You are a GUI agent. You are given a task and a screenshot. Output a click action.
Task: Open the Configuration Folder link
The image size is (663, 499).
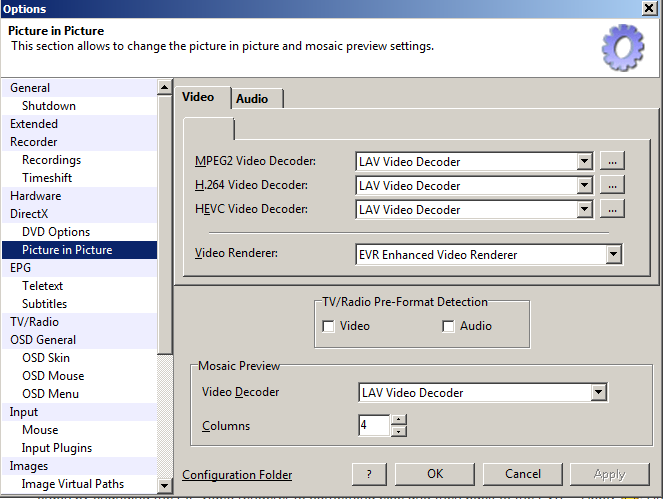(x=237, y=475)
